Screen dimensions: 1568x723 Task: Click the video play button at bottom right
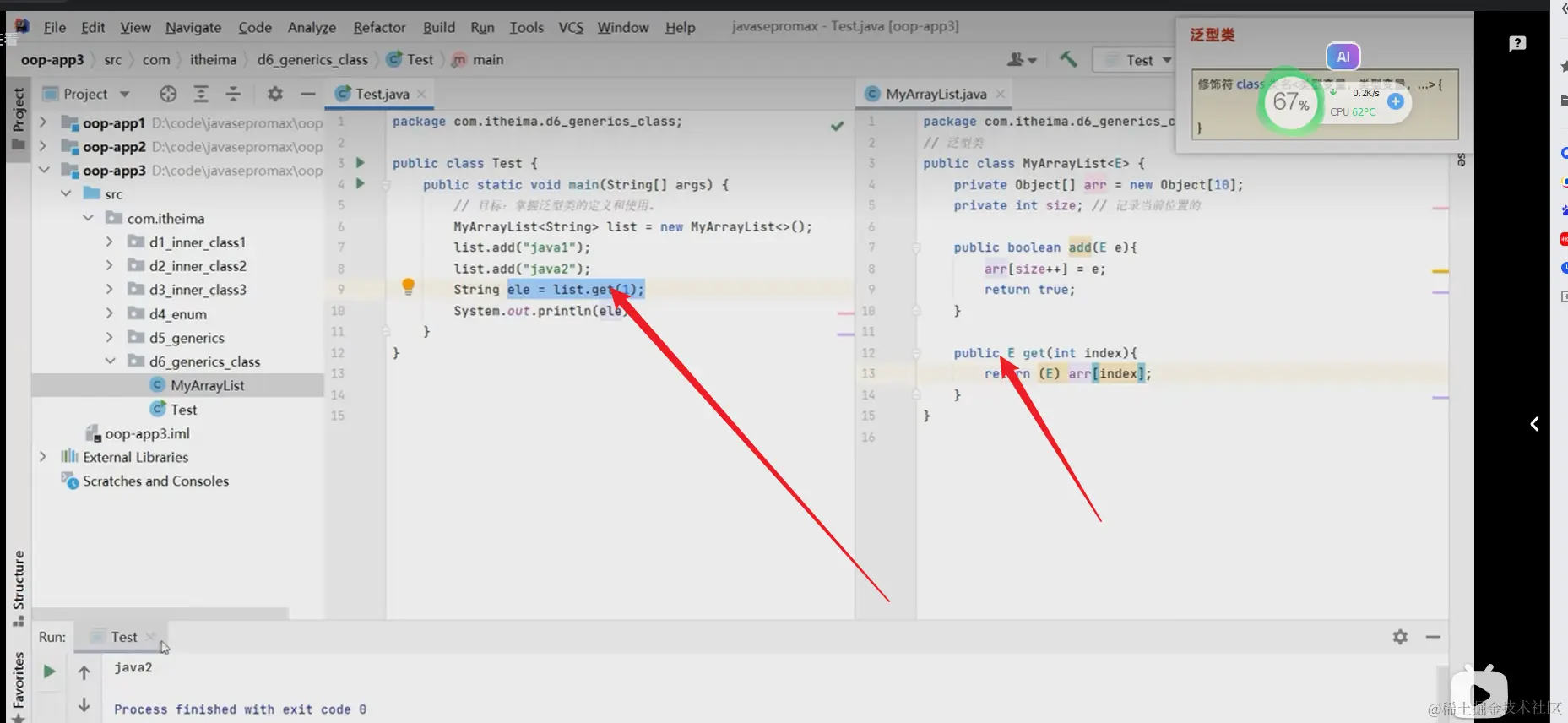click(x=1479, y=694)
